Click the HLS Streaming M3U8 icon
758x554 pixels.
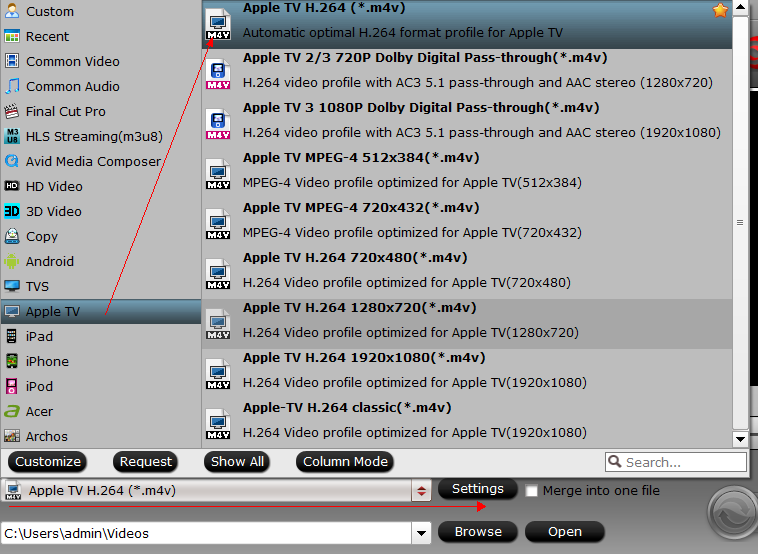click(x=12, y=136)
